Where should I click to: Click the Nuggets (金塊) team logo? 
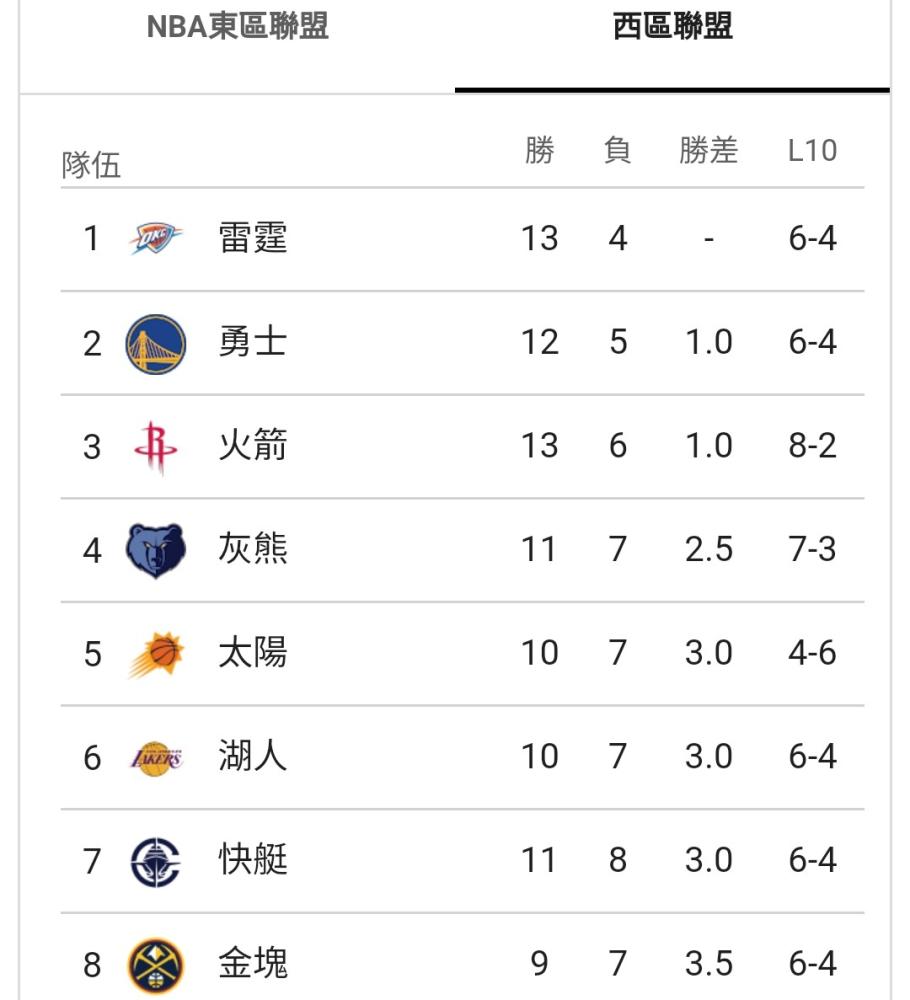(156, 966)
